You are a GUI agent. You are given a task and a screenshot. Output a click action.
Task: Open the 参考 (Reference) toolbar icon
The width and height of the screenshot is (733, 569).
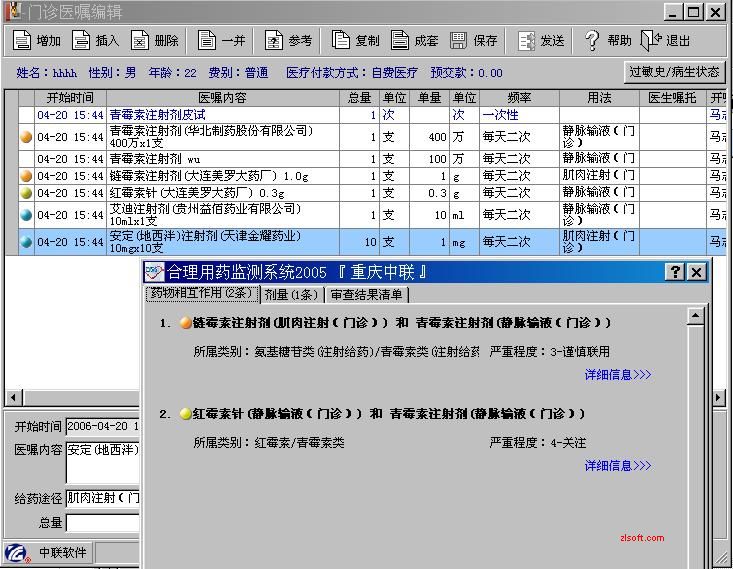pyautogui.click(x=274, y=41)
